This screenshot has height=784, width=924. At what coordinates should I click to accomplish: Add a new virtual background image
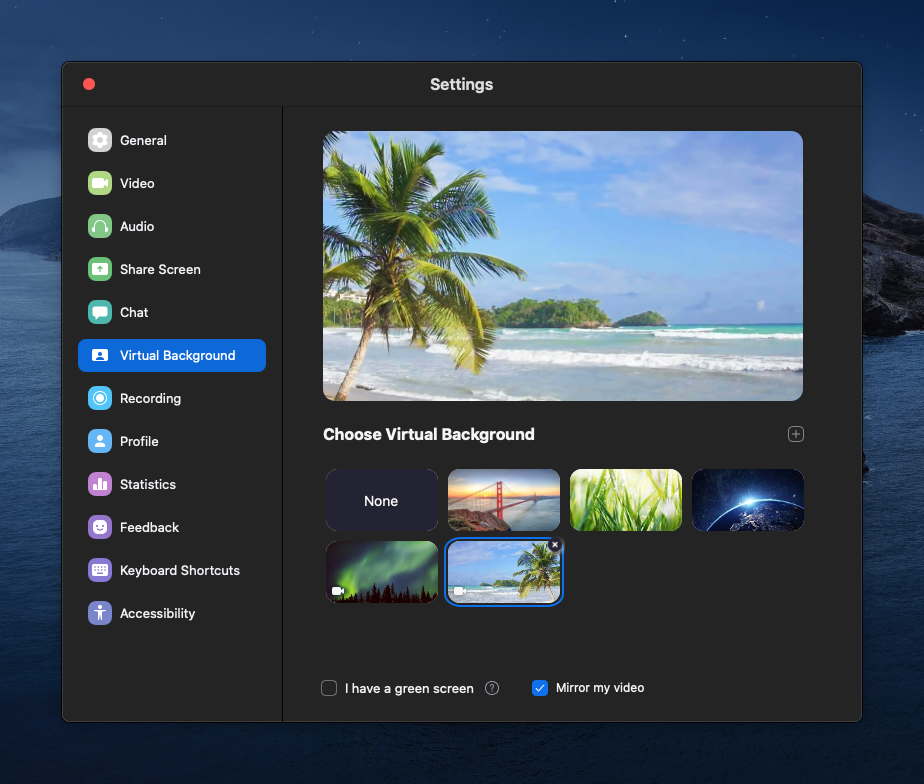tap(796, 434)
